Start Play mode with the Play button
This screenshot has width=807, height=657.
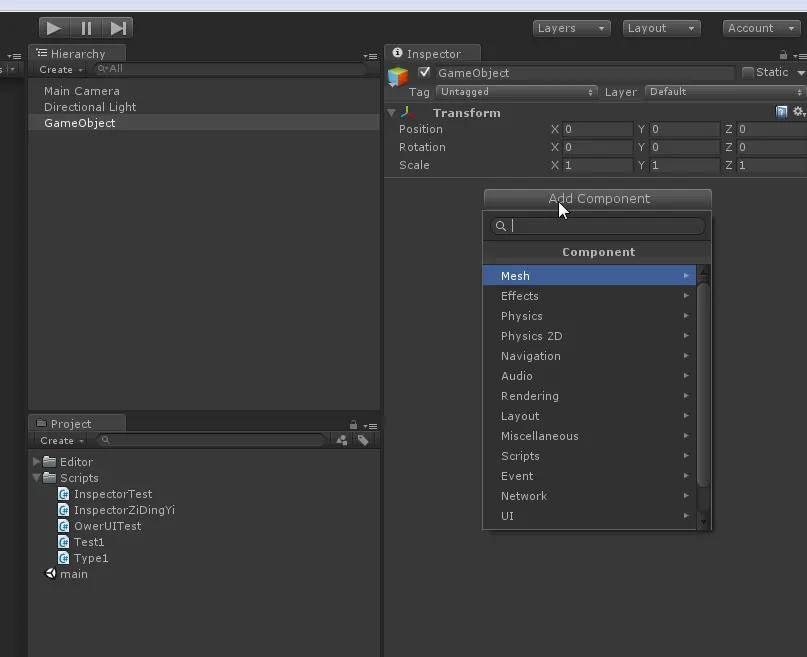tap(54, 28)
